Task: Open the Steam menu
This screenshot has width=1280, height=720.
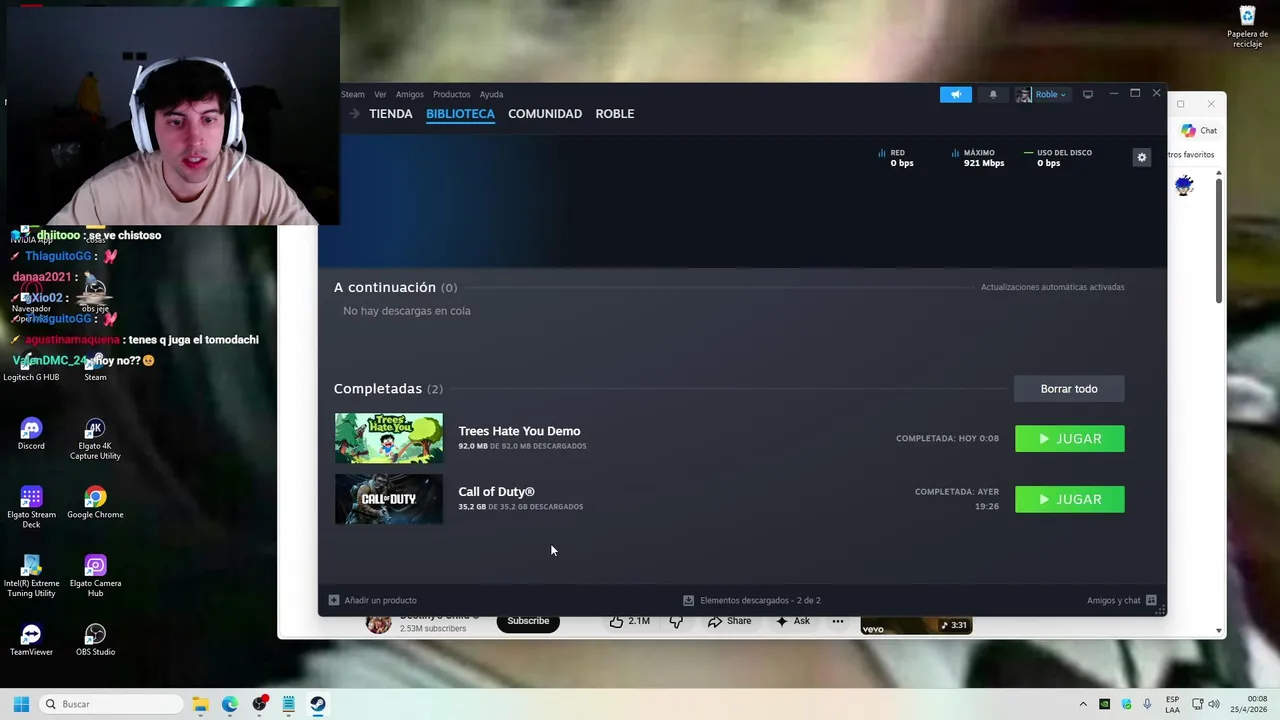Action: (x=353, y=94)
